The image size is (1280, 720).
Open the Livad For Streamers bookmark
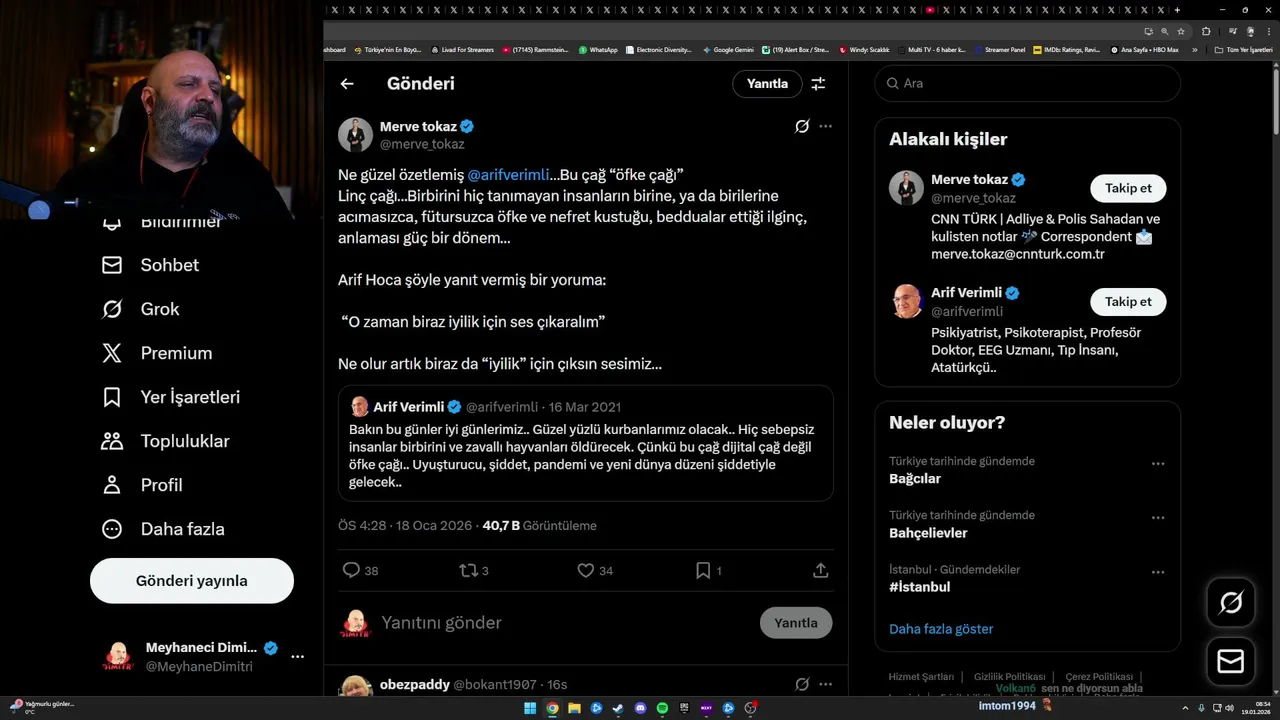[462, 49]
